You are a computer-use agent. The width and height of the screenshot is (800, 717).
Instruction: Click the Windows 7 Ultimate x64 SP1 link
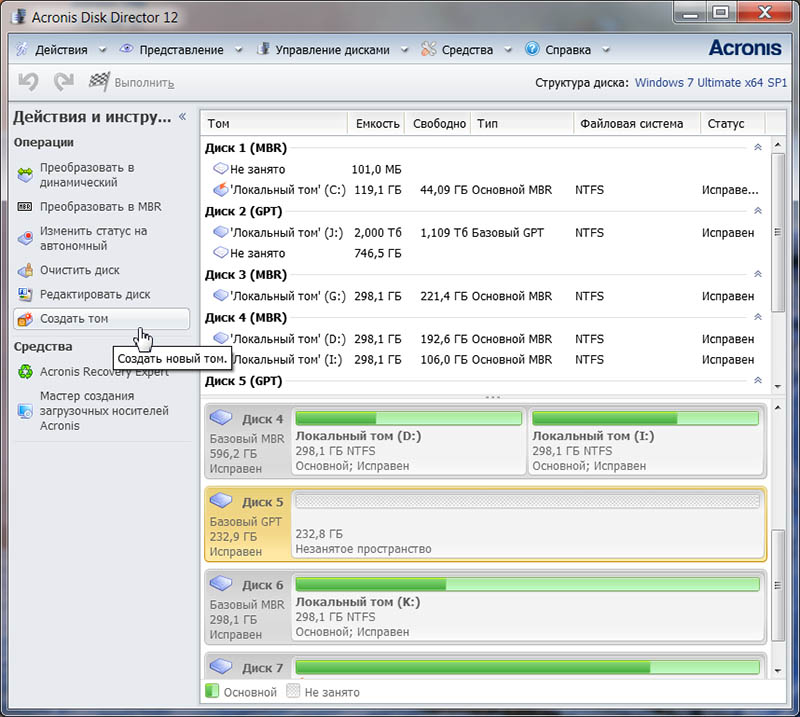pos(711,83)
